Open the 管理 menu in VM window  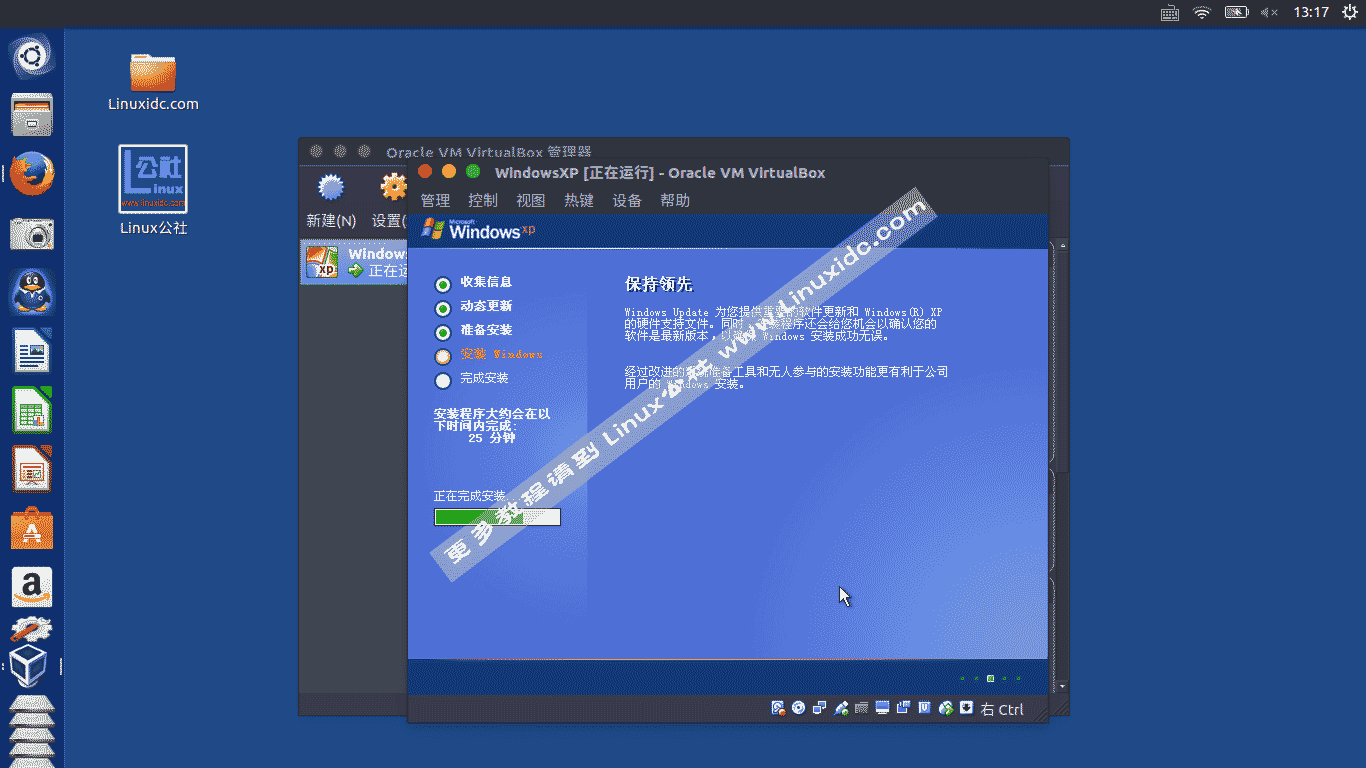click(x=435, y=200)
